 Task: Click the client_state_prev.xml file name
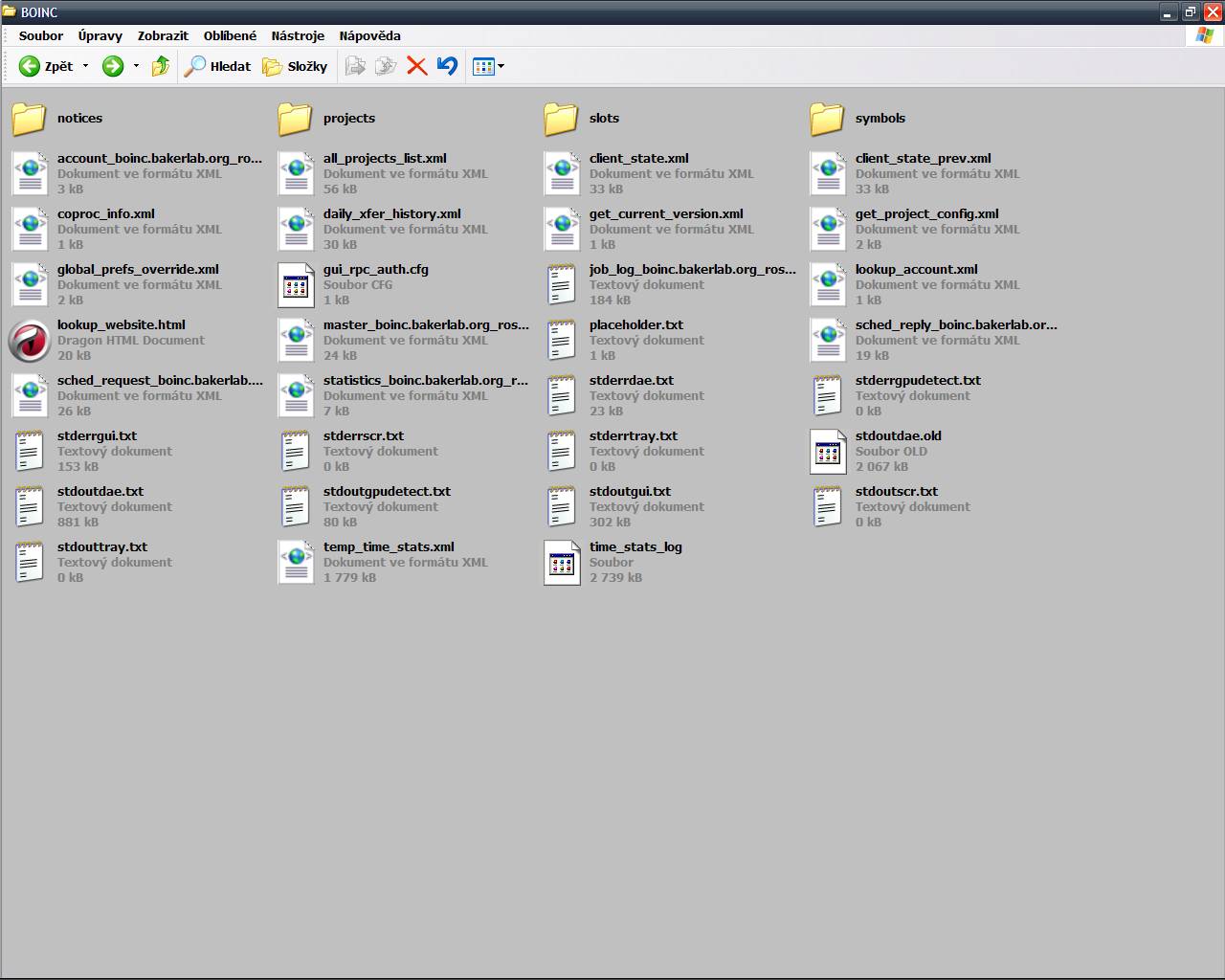click(923, 159)
